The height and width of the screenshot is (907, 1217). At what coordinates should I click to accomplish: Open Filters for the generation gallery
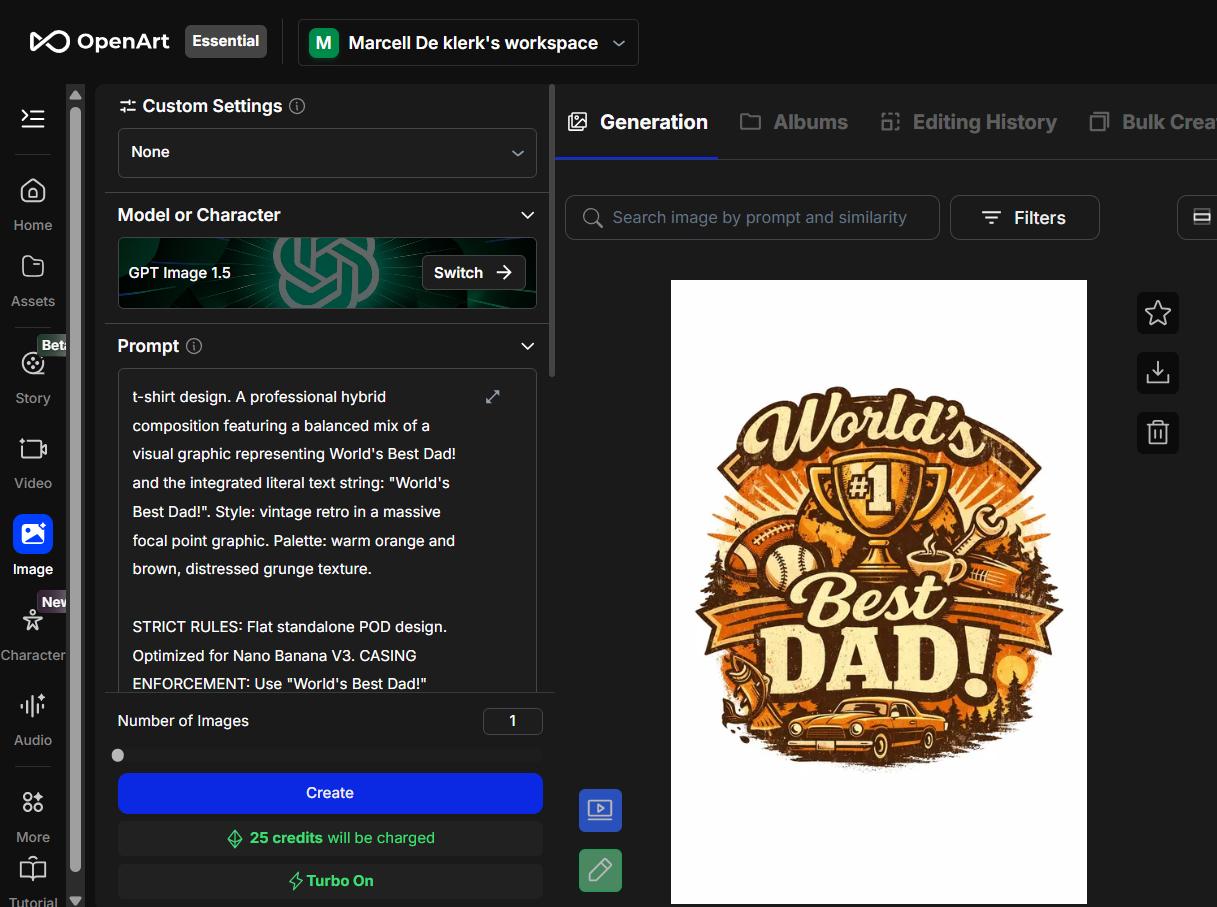coord(1024,217)
